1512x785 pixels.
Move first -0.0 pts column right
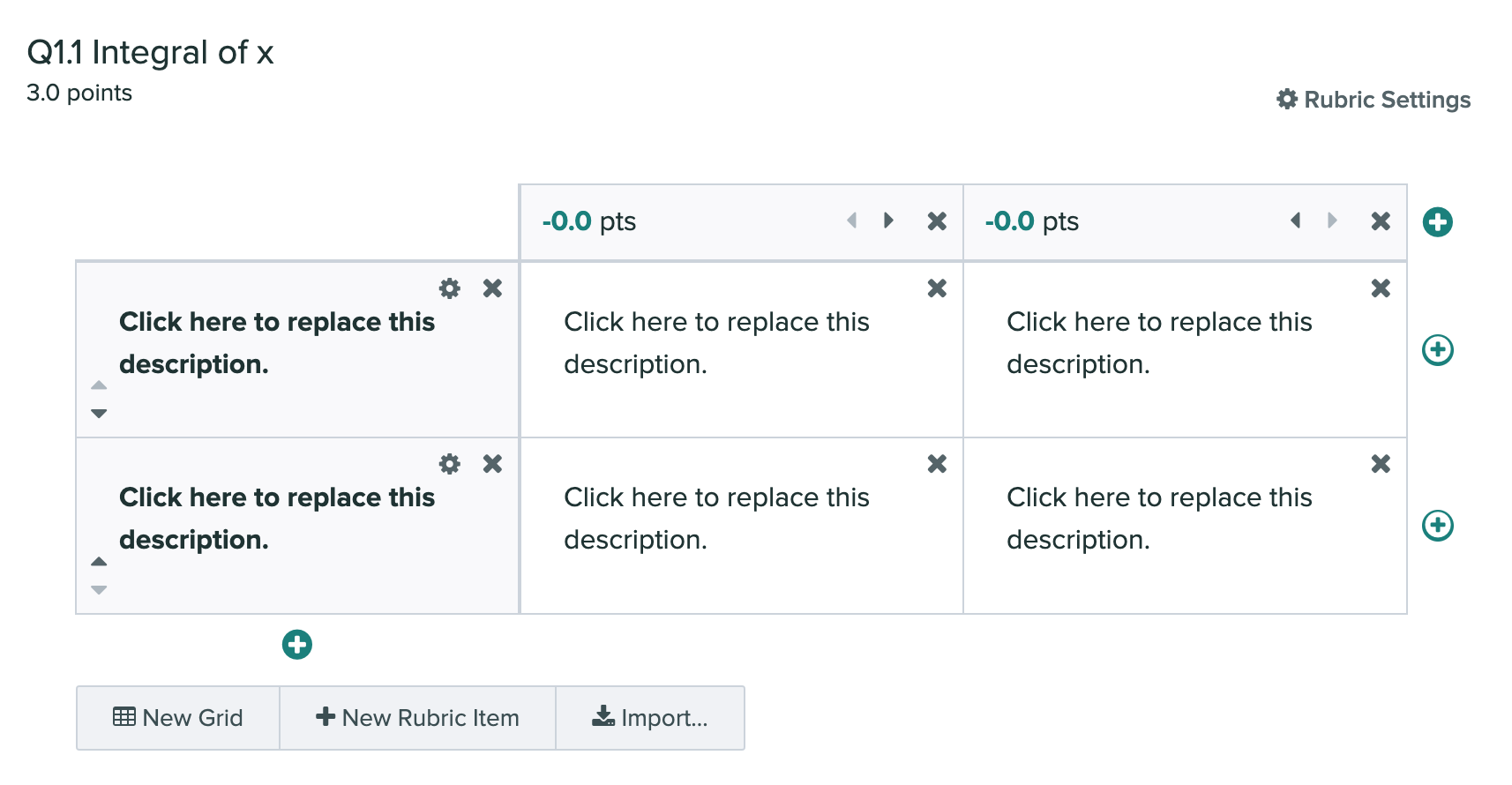888,221
